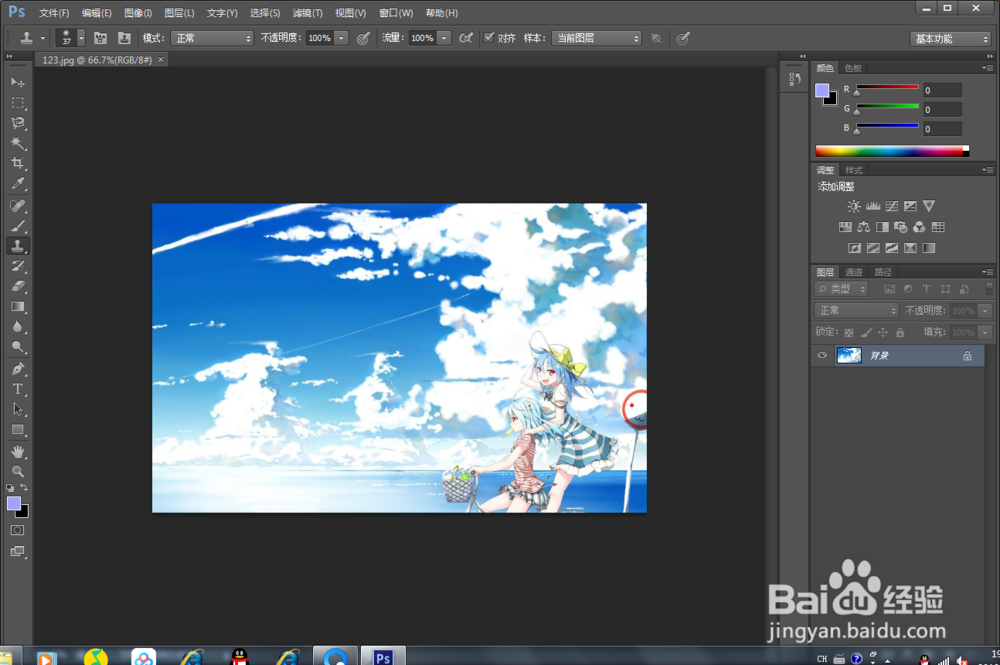The height and width of the screenshot is (665, 1000).
Task: Hide the 背景 layer eye icon
Action: coord(822,356)
